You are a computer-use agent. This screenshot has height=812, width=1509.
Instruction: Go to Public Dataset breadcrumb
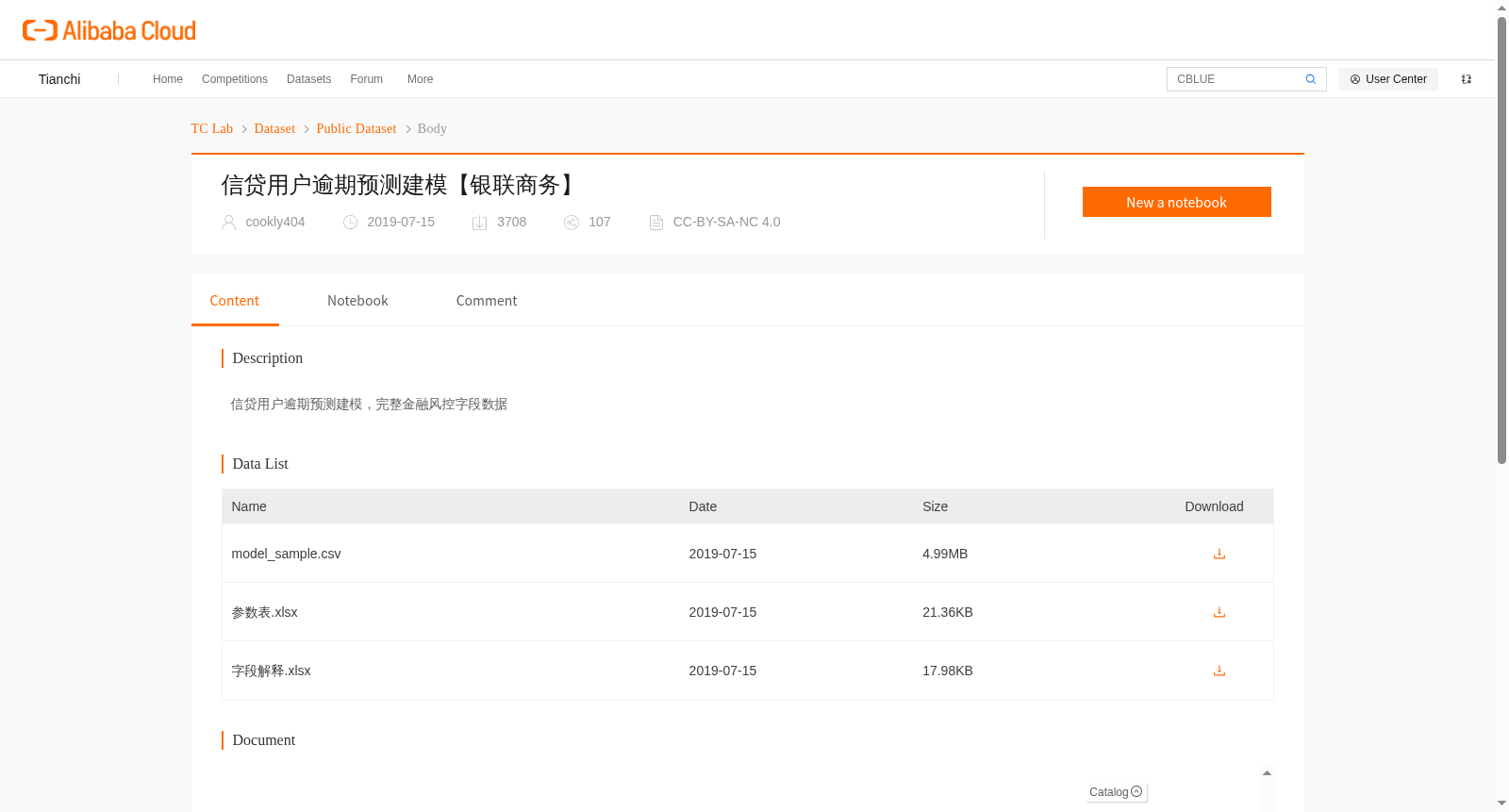[x=357, y=129]
